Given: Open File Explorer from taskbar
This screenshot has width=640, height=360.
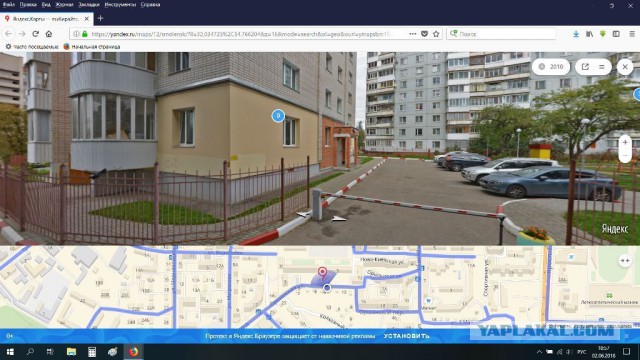Looking at the screenshot, I should point(71,351).
